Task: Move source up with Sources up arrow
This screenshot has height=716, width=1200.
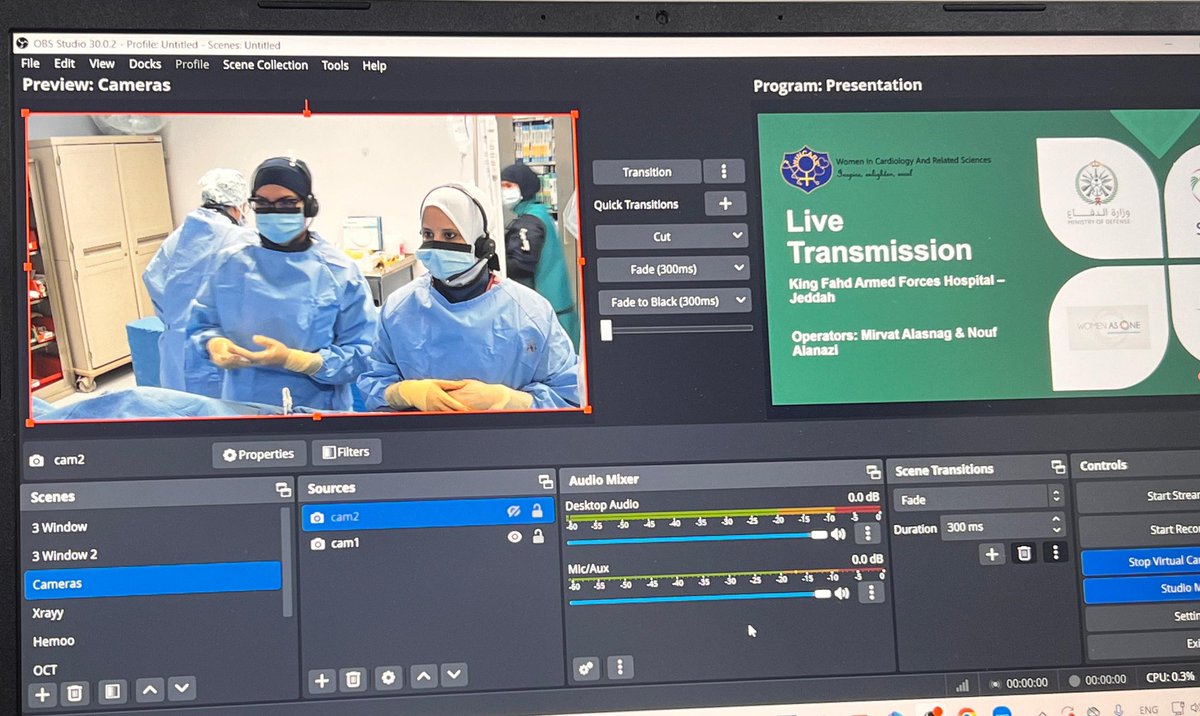Action: 423,677
